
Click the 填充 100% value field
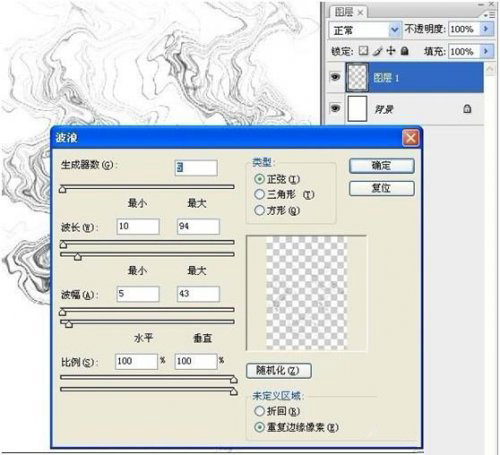464,51
